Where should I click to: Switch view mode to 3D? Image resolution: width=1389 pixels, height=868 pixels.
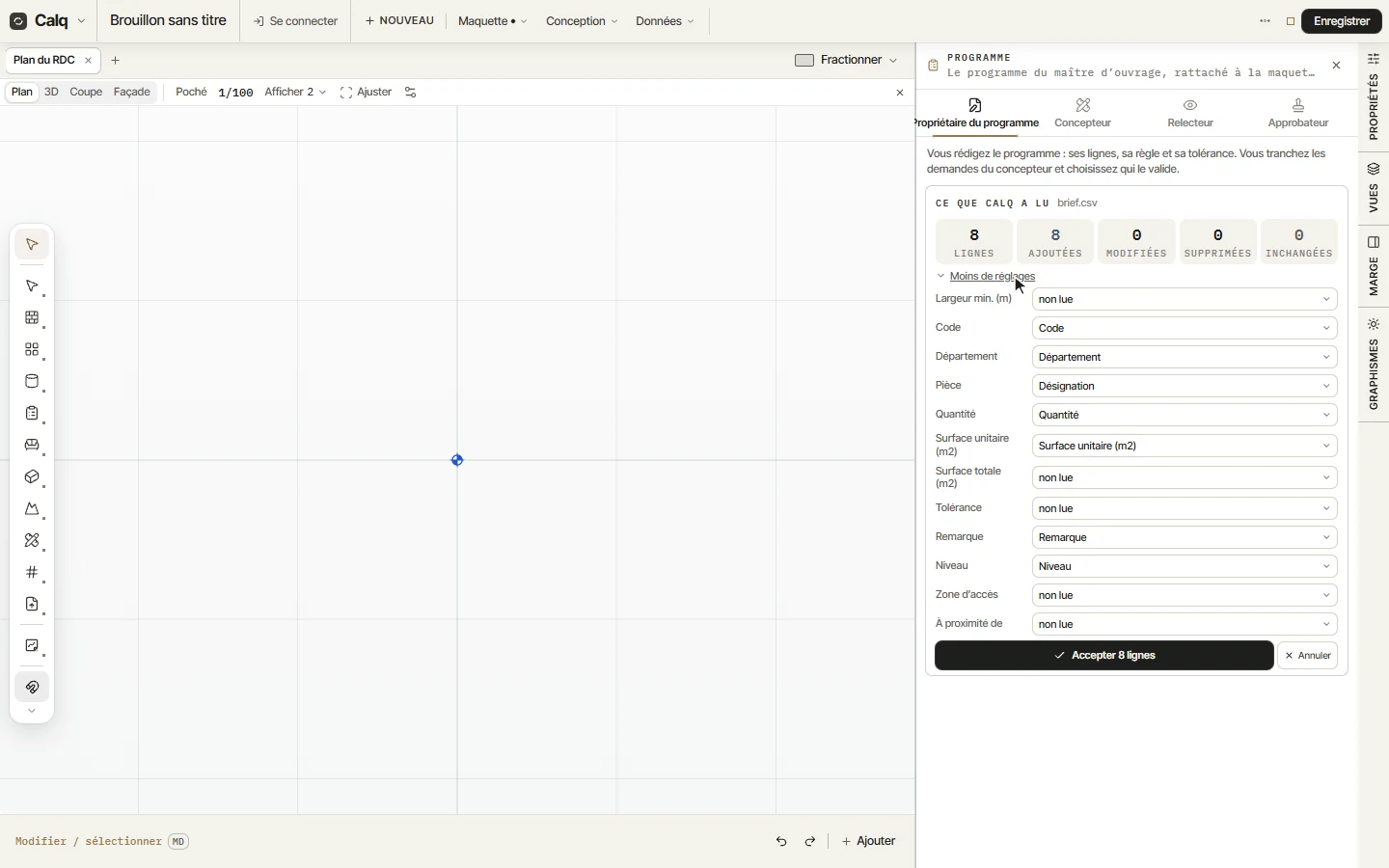coord(51,93)
